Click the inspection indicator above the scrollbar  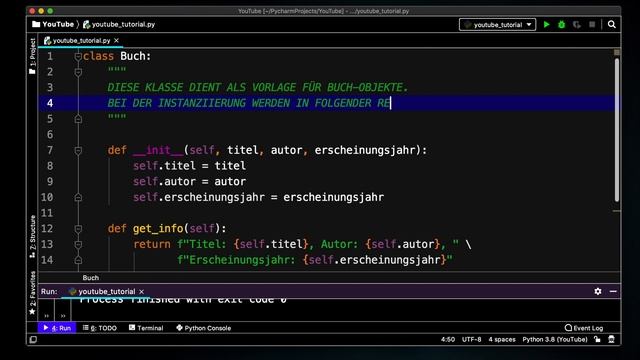click(x=617, y=52)
